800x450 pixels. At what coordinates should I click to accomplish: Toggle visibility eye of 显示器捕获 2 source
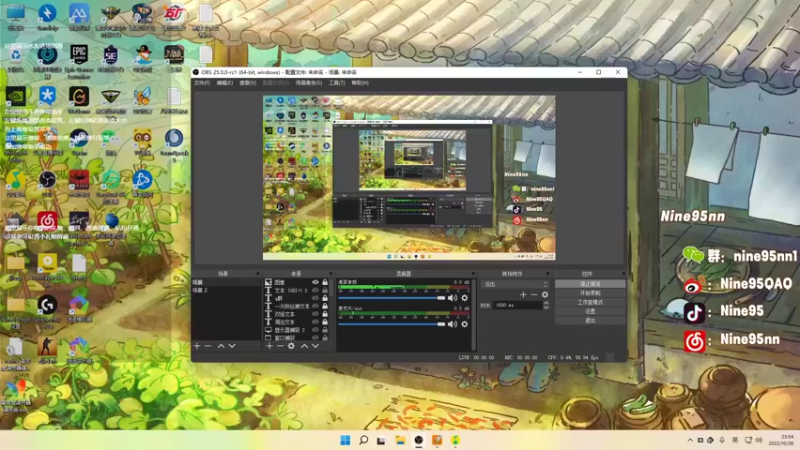click(x=315, y=330)
